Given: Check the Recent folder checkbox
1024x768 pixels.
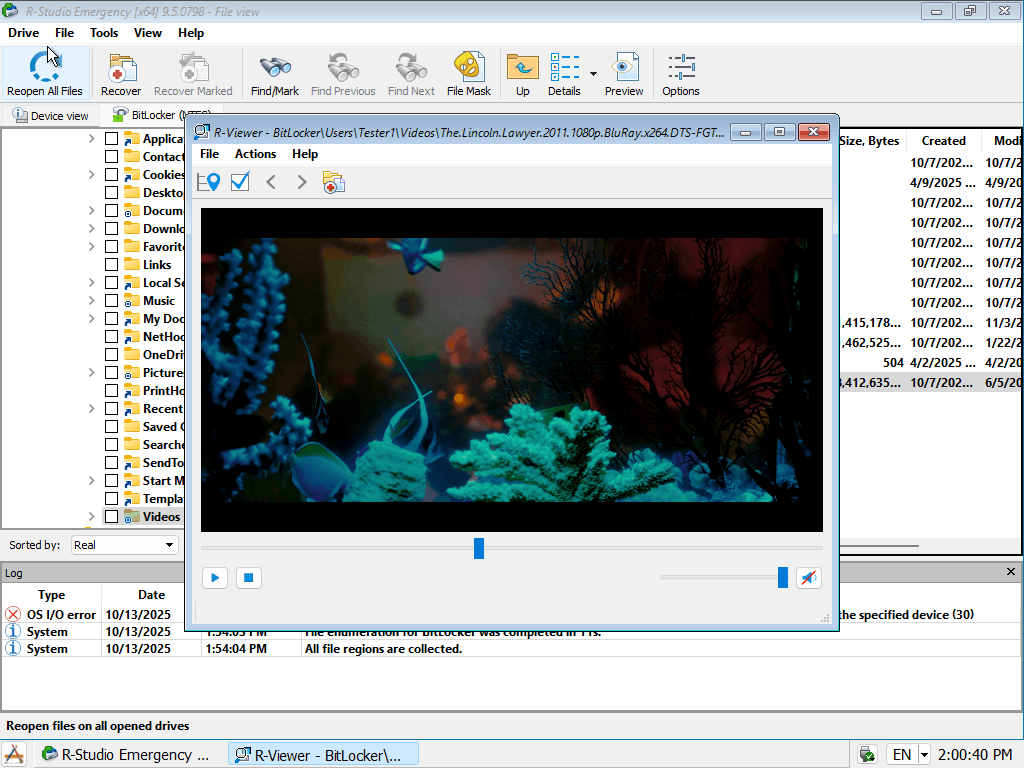Looking at the screenshot, I should (x=112, y=409).
